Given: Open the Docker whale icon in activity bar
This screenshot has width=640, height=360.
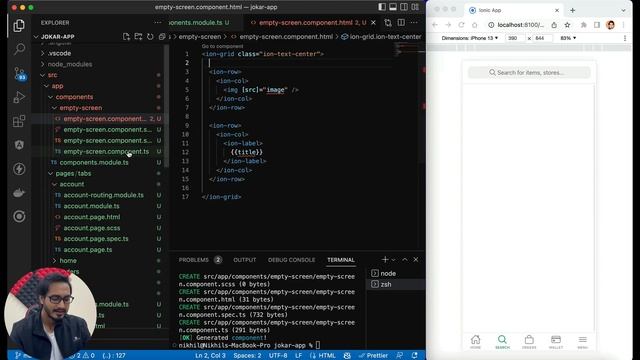Looking at the screenshot, I should pos(19,193).
